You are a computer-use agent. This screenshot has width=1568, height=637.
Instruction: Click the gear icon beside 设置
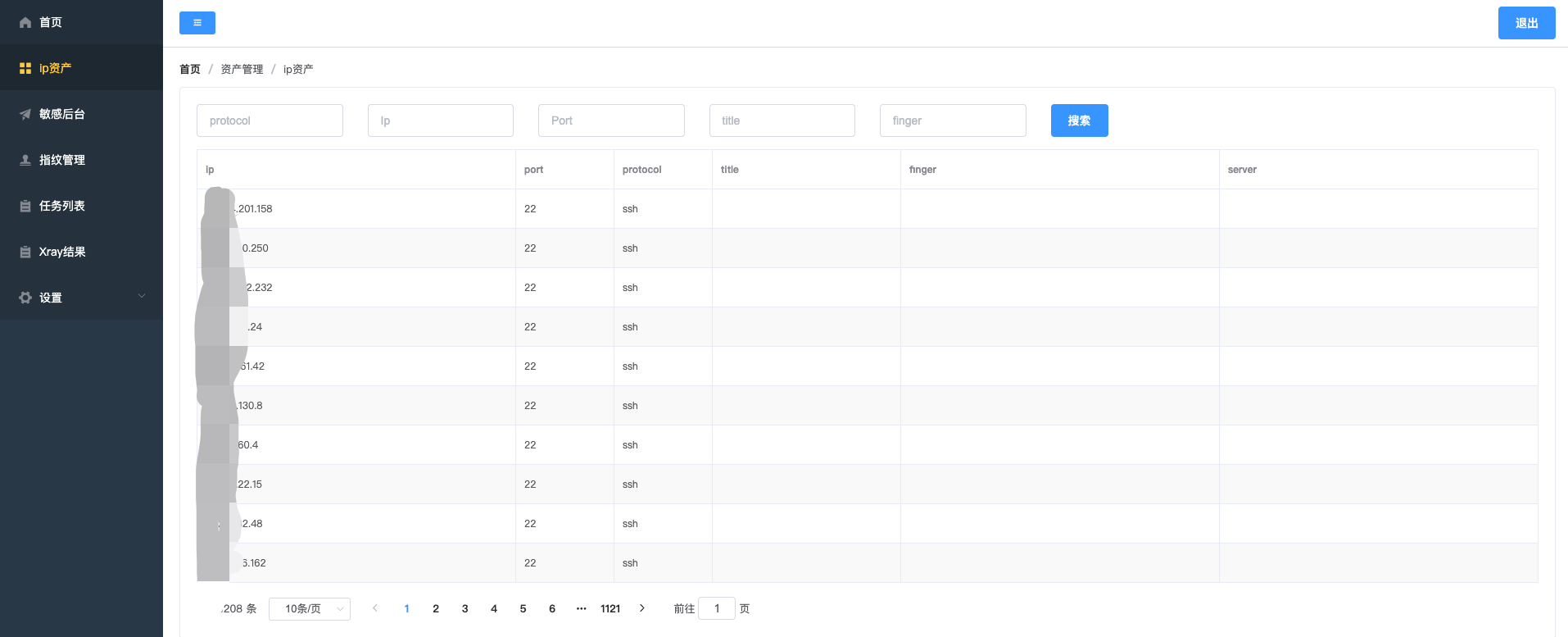point(25,298)
